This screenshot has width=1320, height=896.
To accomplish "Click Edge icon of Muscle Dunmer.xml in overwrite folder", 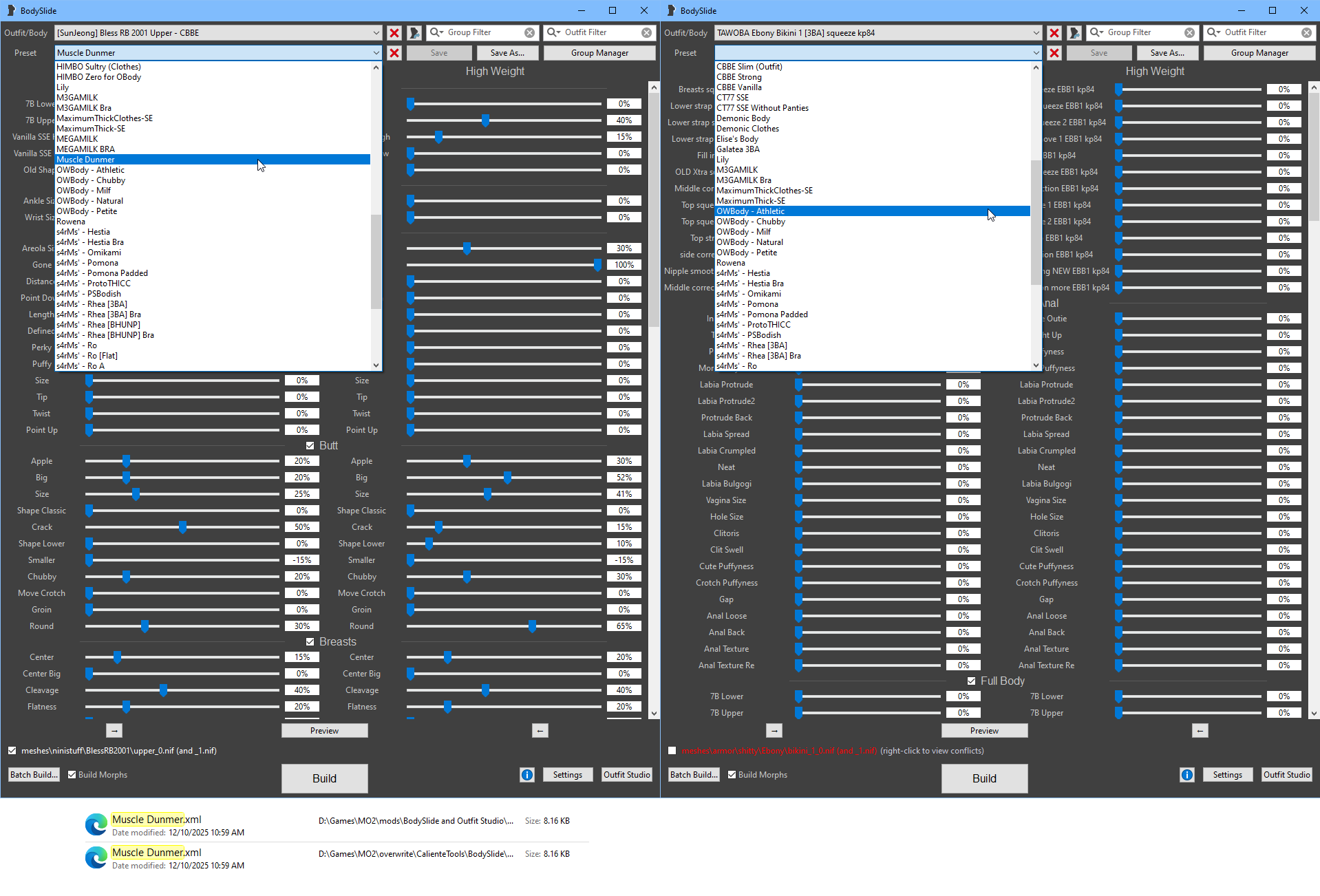I will coord(96,857).
